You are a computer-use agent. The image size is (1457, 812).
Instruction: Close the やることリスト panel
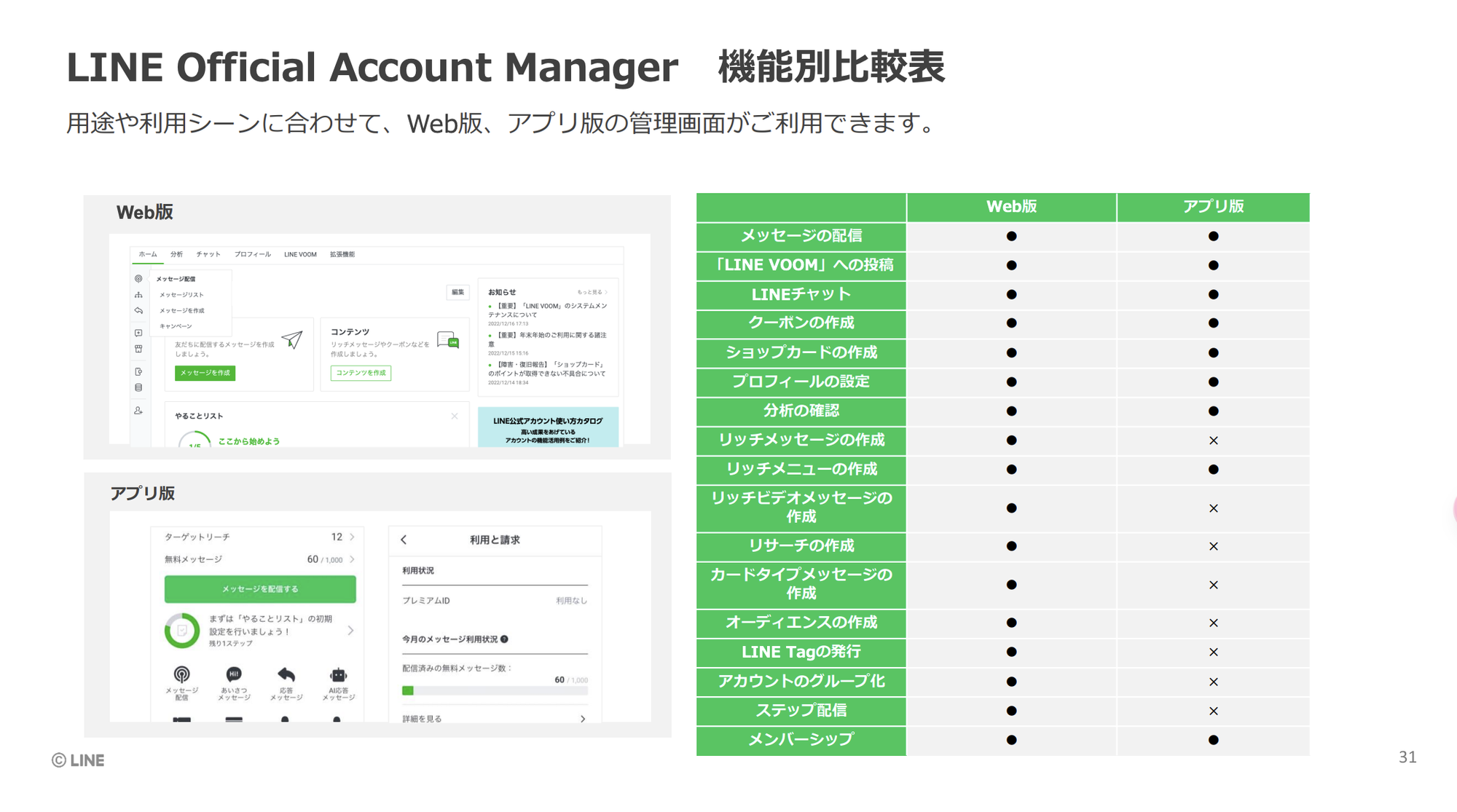[455, 416]
